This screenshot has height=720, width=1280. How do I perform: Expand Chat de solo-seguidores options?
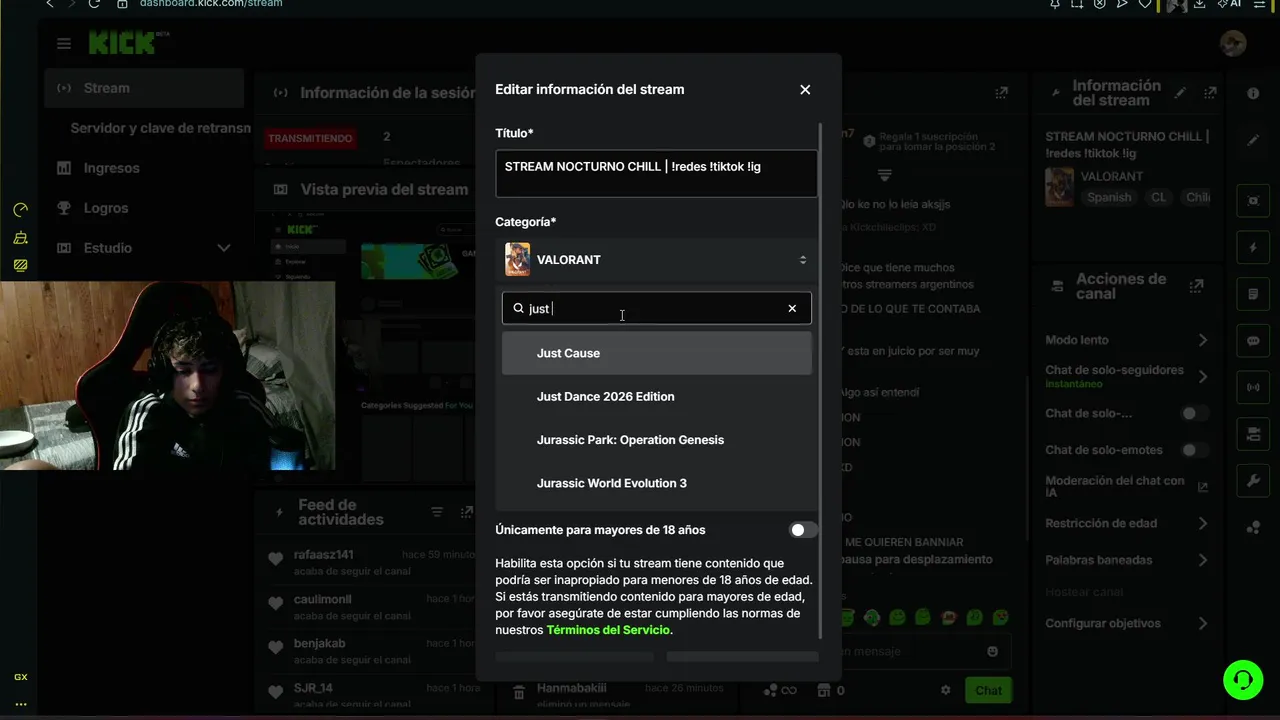coord(1202,377)
